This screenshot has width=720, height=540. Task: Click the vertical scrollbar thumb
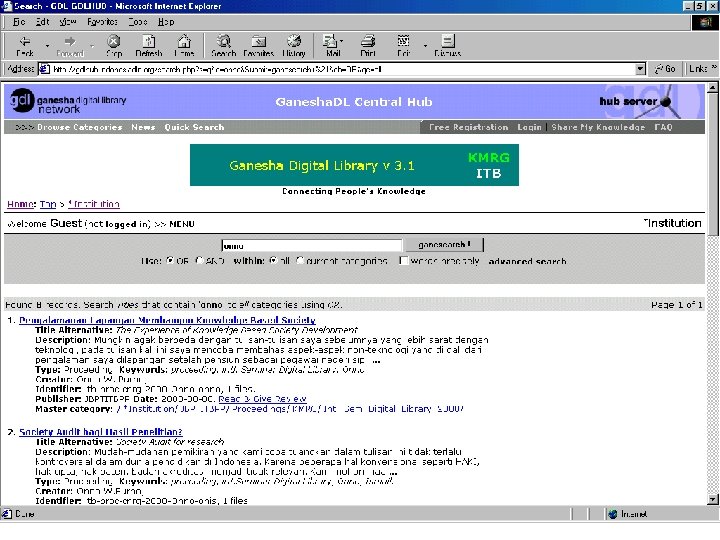713,164
